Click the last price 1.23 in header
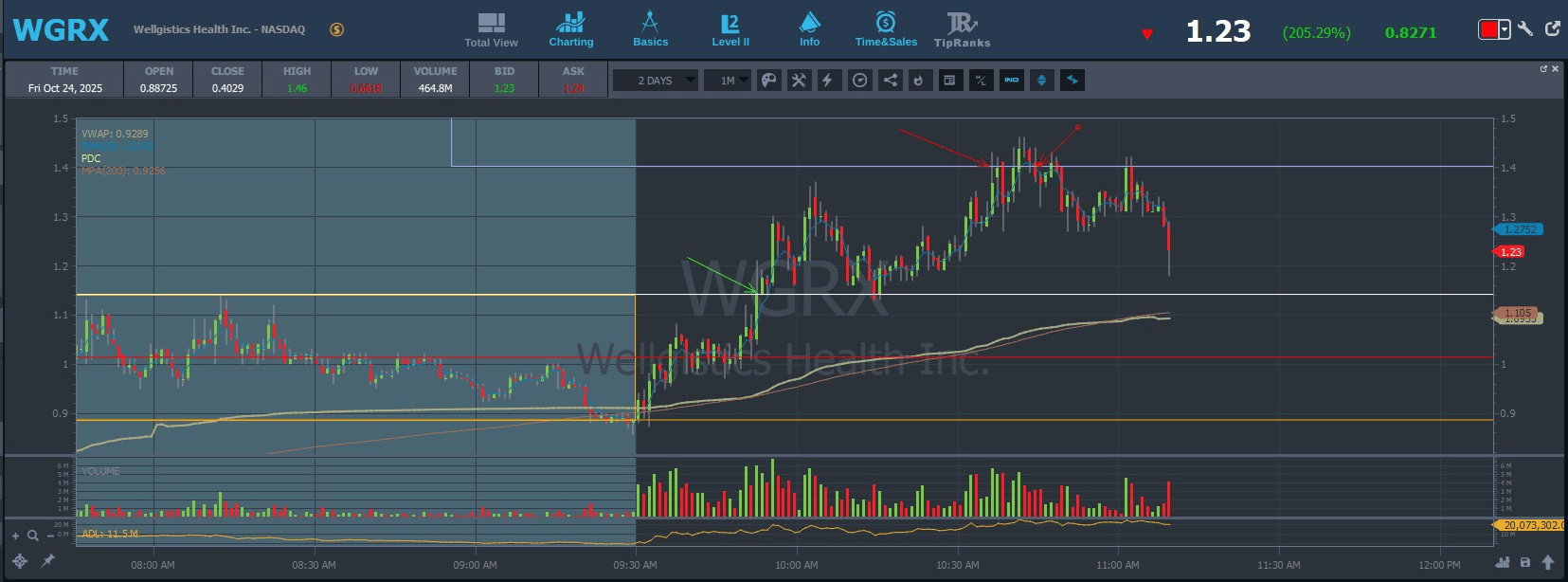Screen dimensions: 1568x582 coord(1218,31)
